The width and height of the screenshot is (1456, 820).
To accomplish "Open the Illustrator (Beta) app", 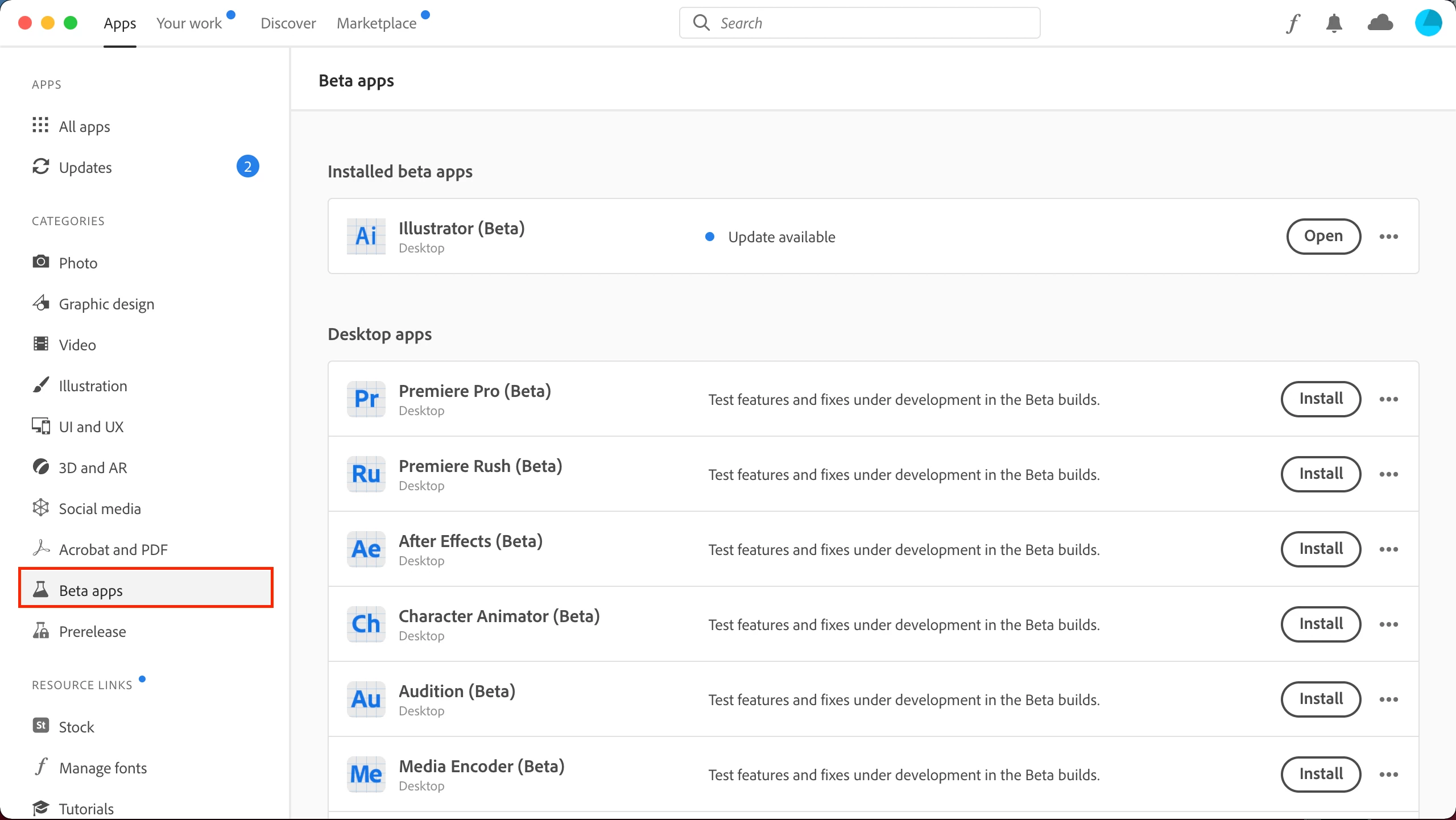I will point(1323,237).
